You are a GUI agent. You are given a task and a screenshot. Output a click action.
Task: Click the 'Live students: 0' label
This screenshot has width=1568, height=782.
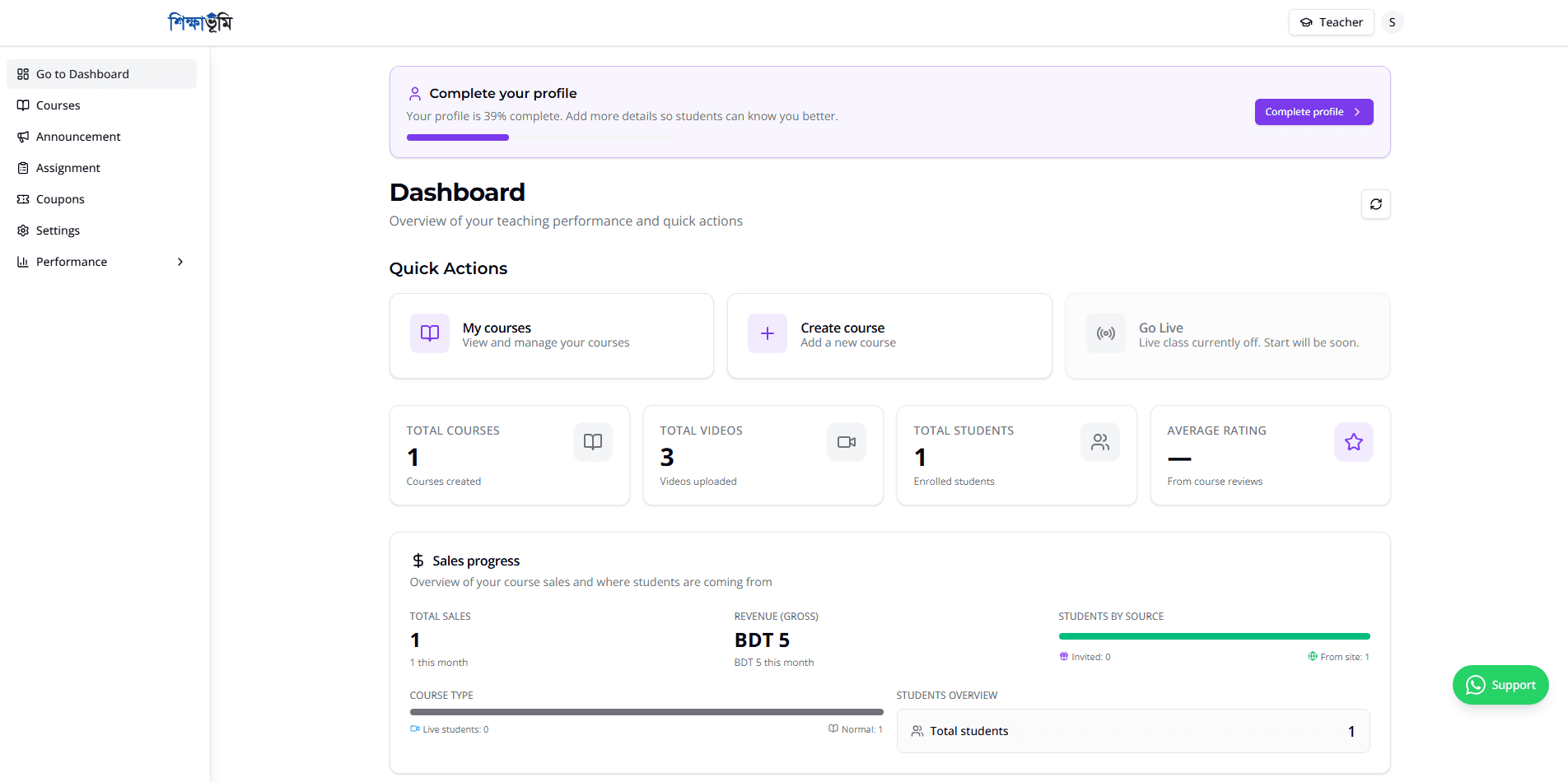point(455,729)
